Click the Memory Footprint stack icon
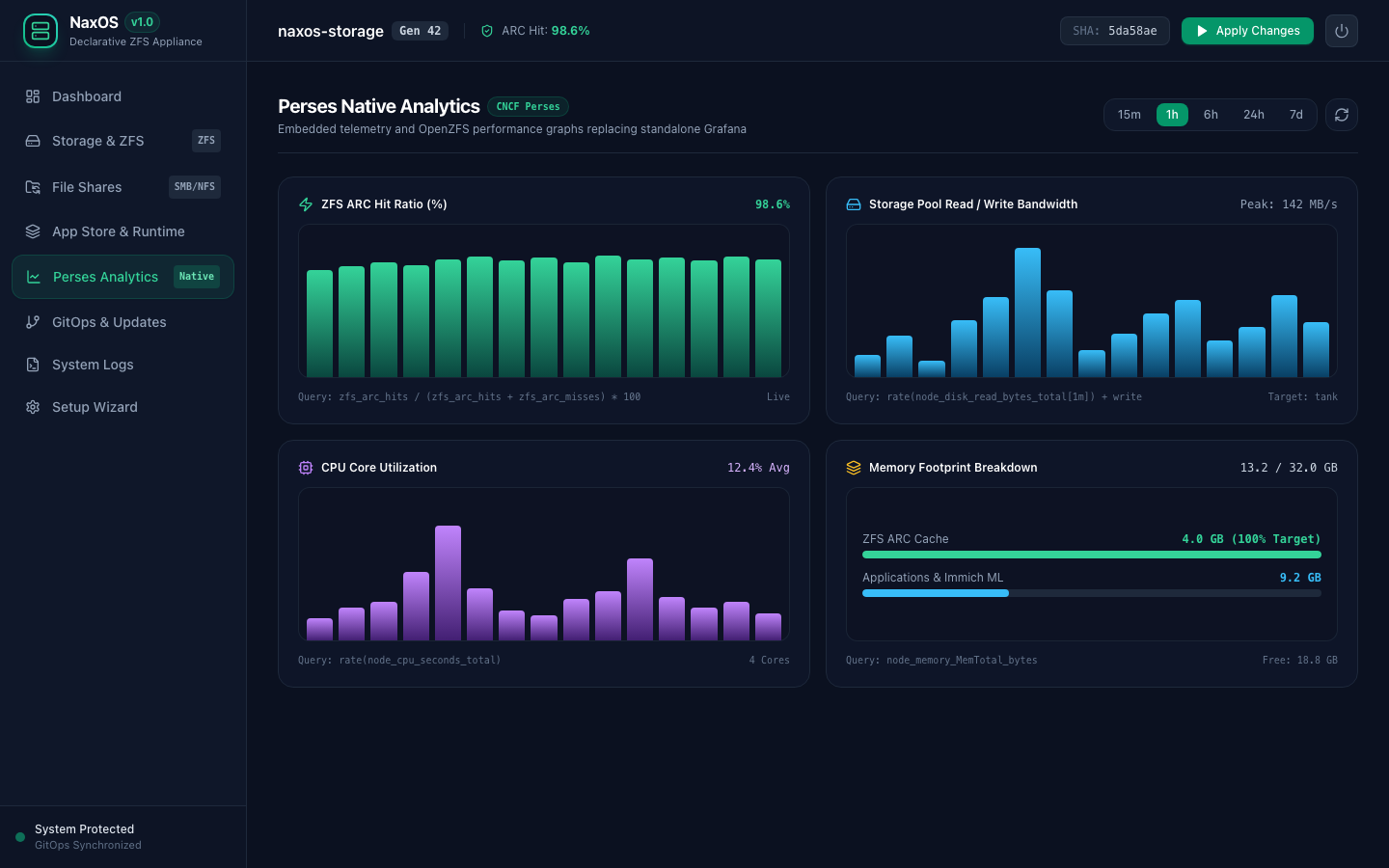 point(854,468)
